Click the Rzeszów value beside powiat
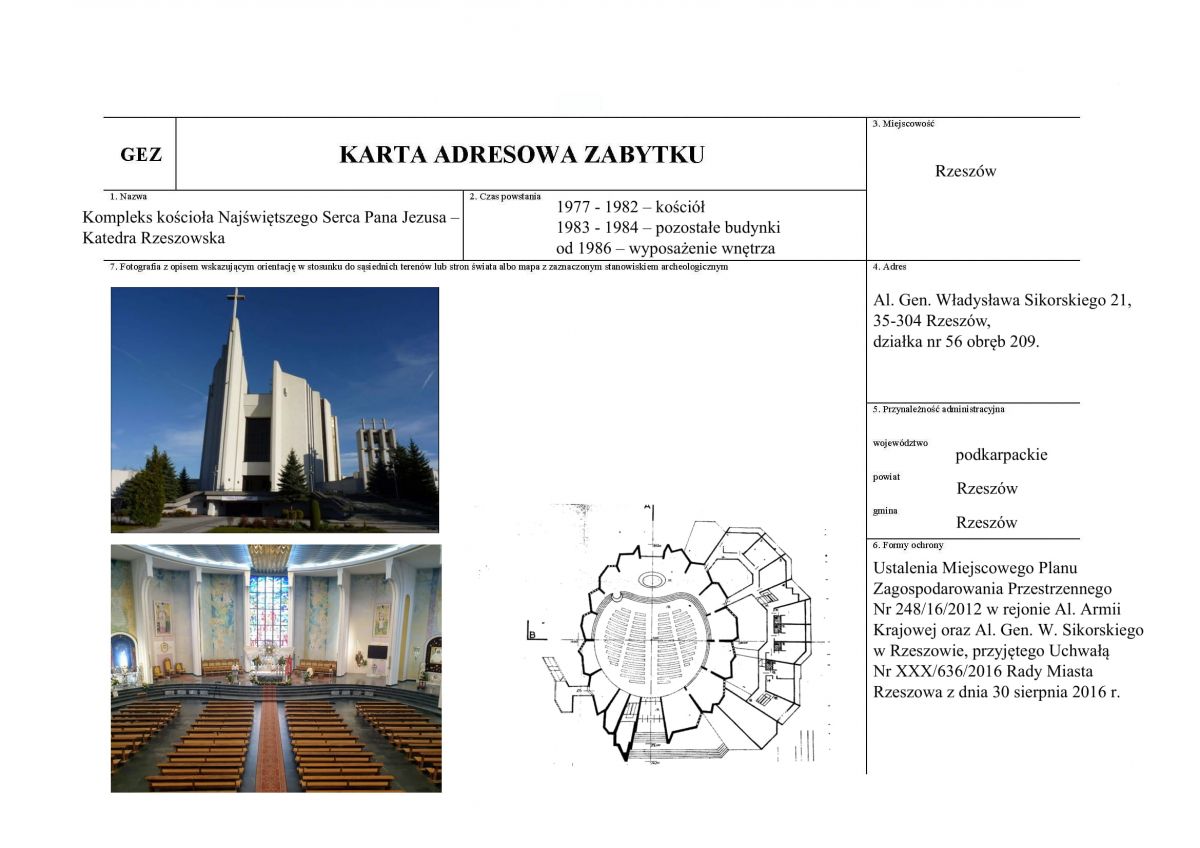Viewport: 1200px width, 848px height. [x=986, y=488]
